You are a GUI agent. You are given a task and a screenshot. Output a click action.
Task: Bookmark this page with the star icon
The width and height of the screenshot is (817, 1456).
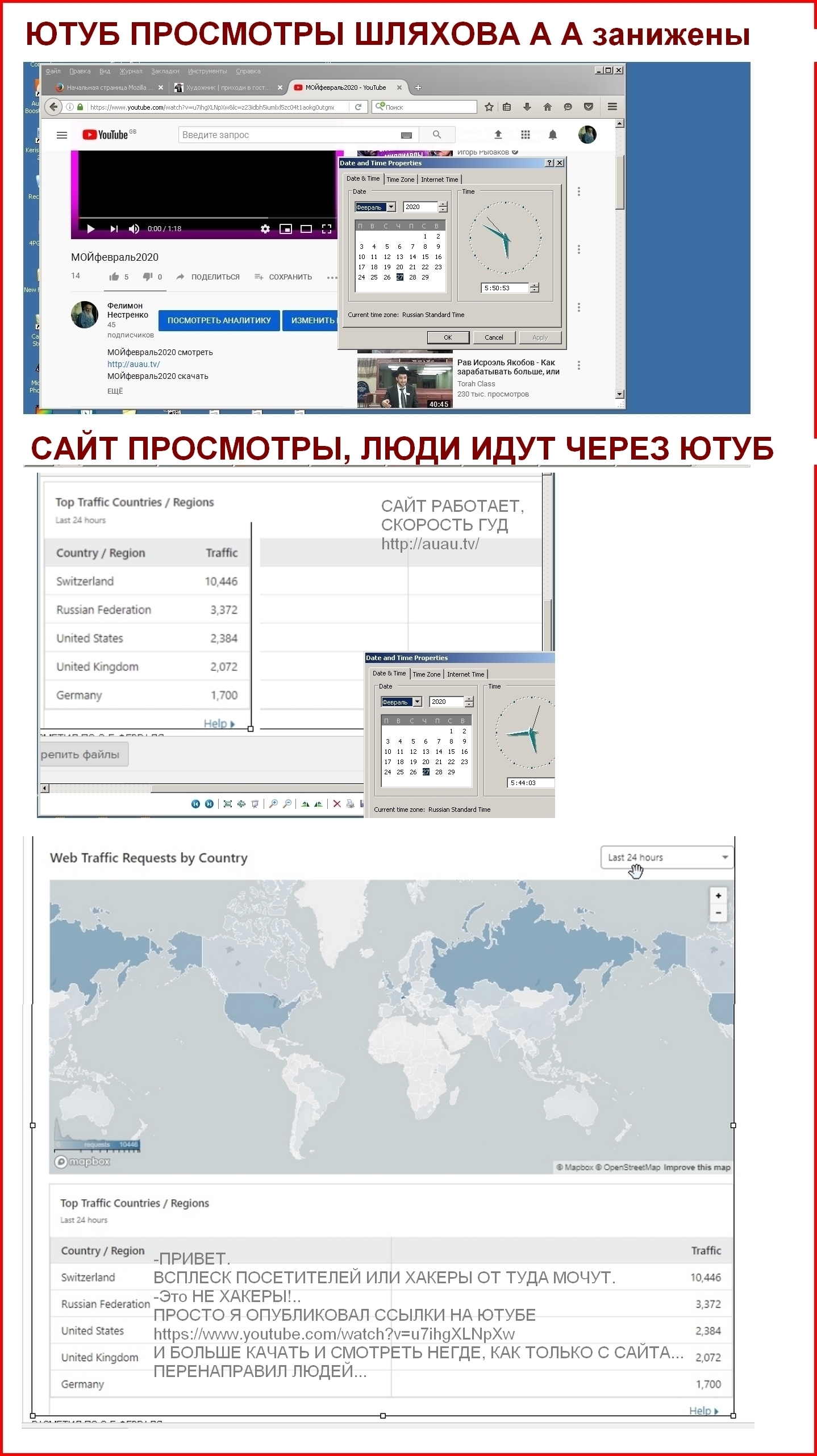click(x=489, y=107)
